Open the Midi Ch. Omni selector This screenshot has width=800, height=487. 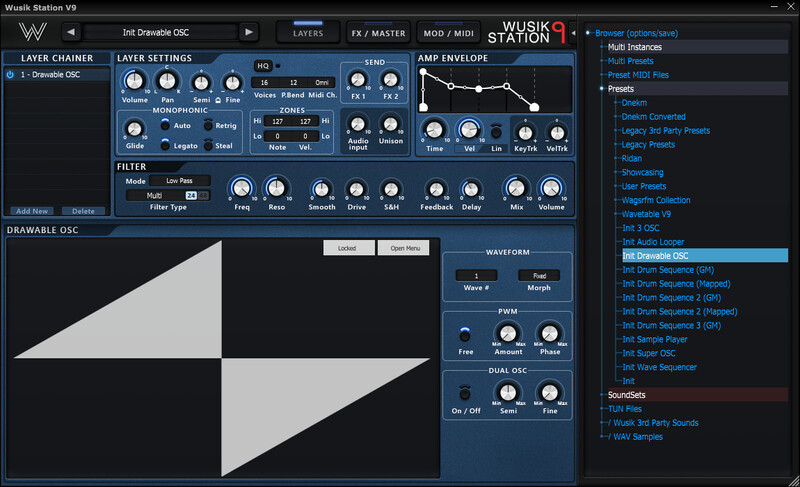pos(321,83)
